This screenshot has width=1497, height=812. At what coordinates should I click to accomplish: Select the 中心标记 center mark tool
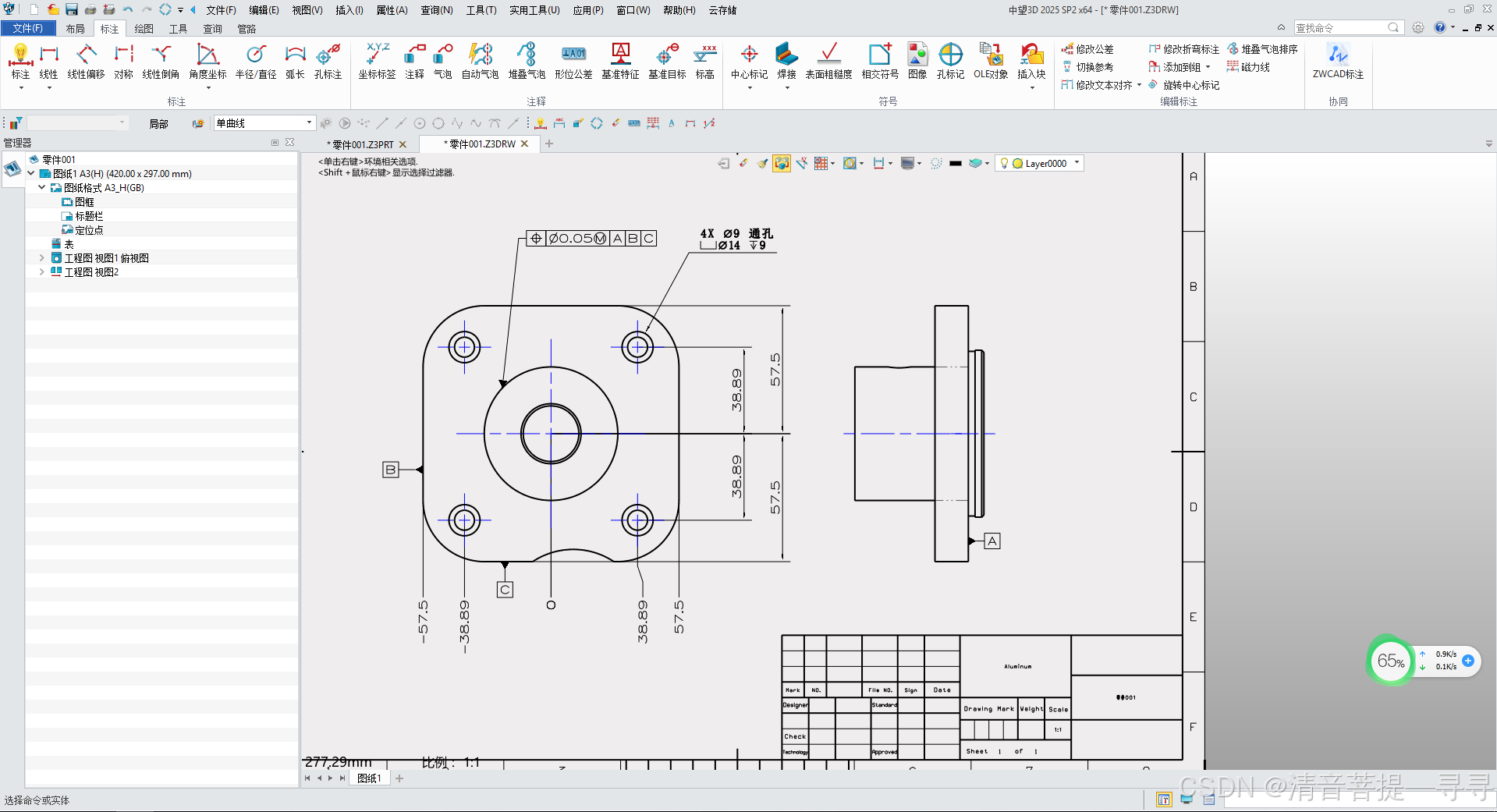[x=749, y=62]
